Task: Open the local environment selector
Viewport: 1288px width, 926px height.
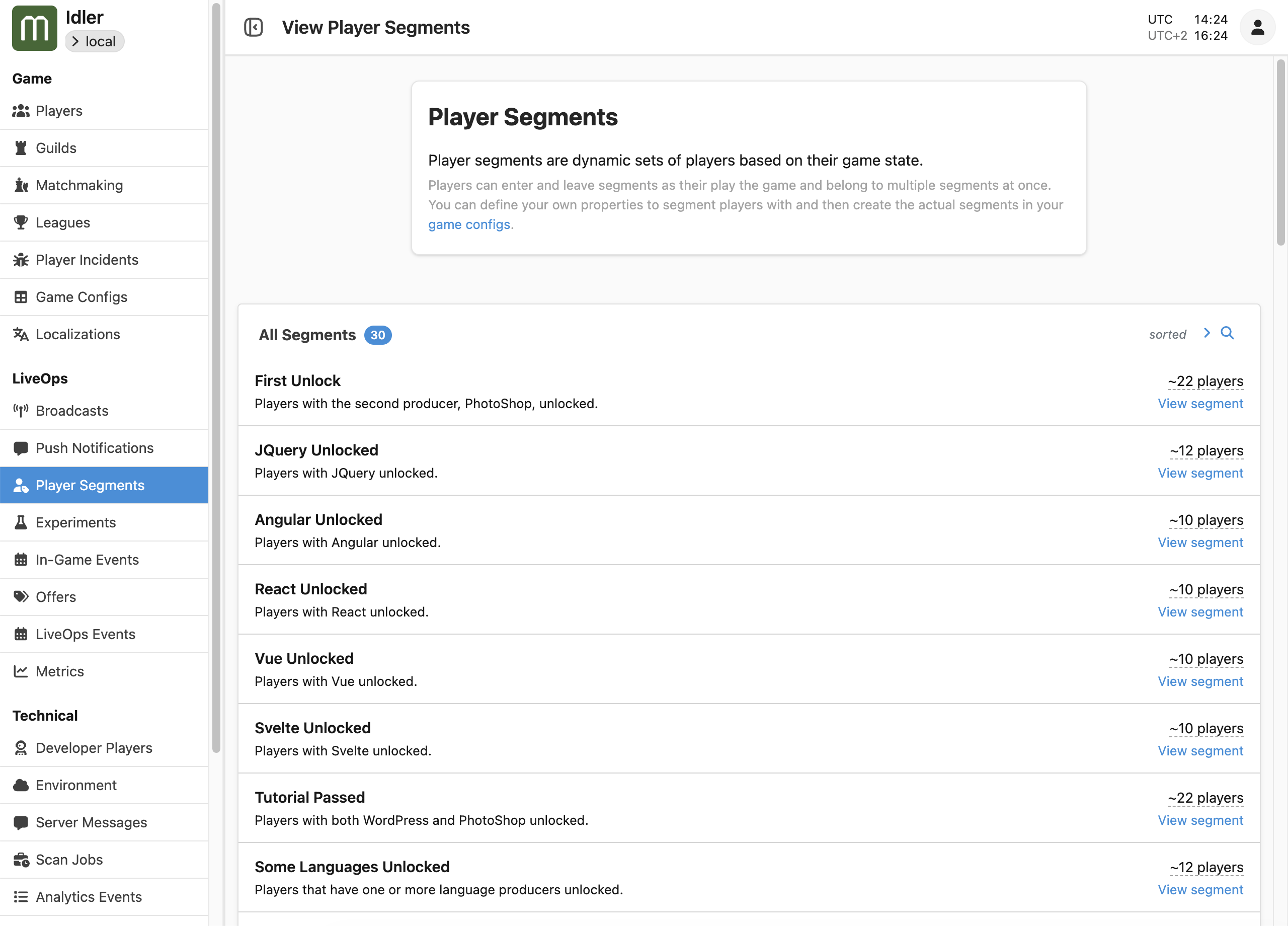Action: [x=94, y=41]
